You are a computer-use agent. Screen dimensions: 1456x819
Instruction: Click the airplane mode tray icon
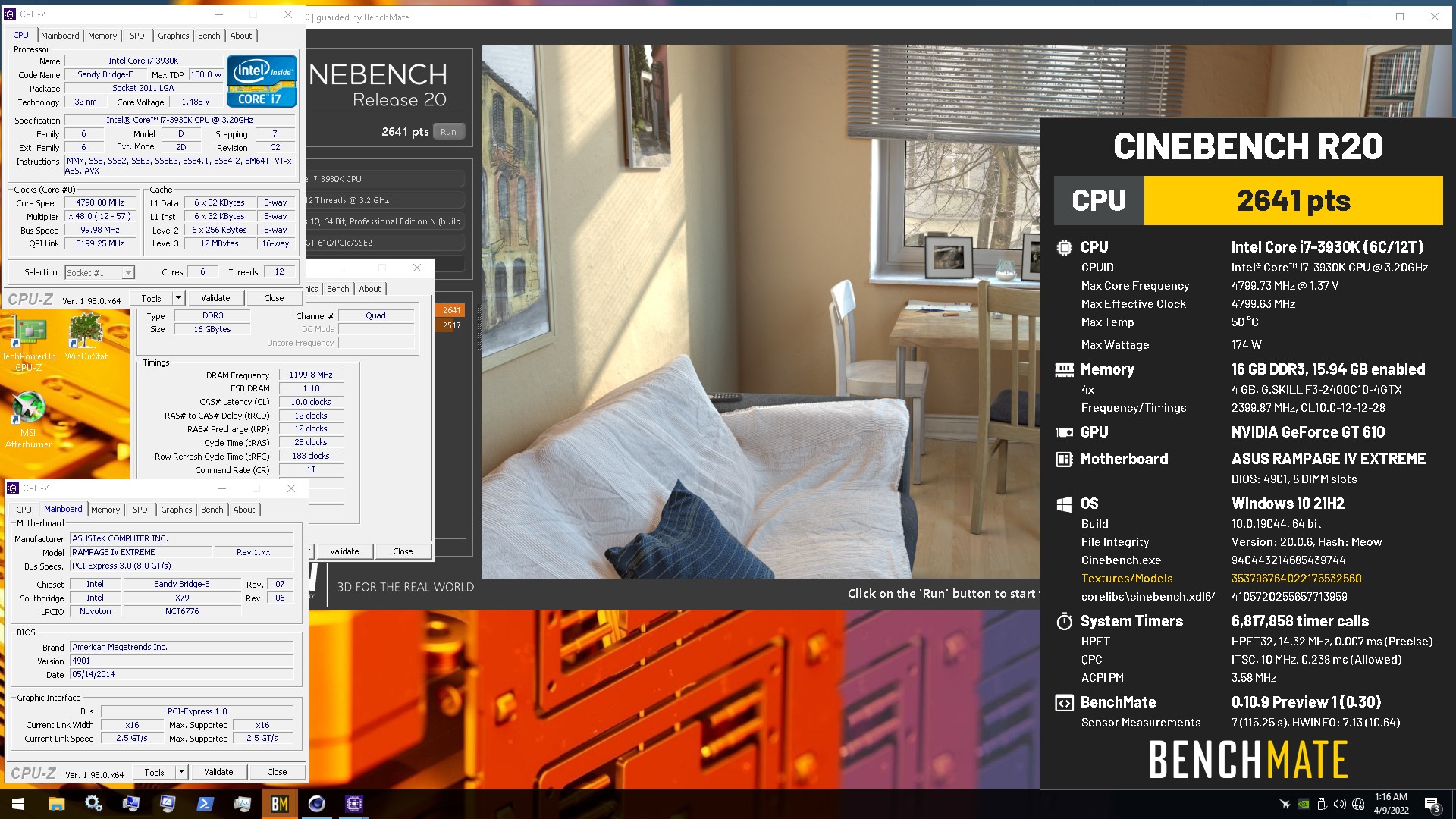point(1285,804)
